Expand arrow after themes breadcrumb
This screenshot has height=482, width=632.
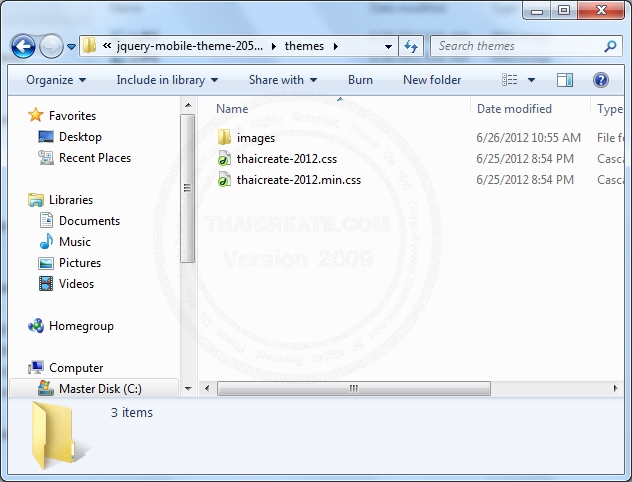[335, 46]
